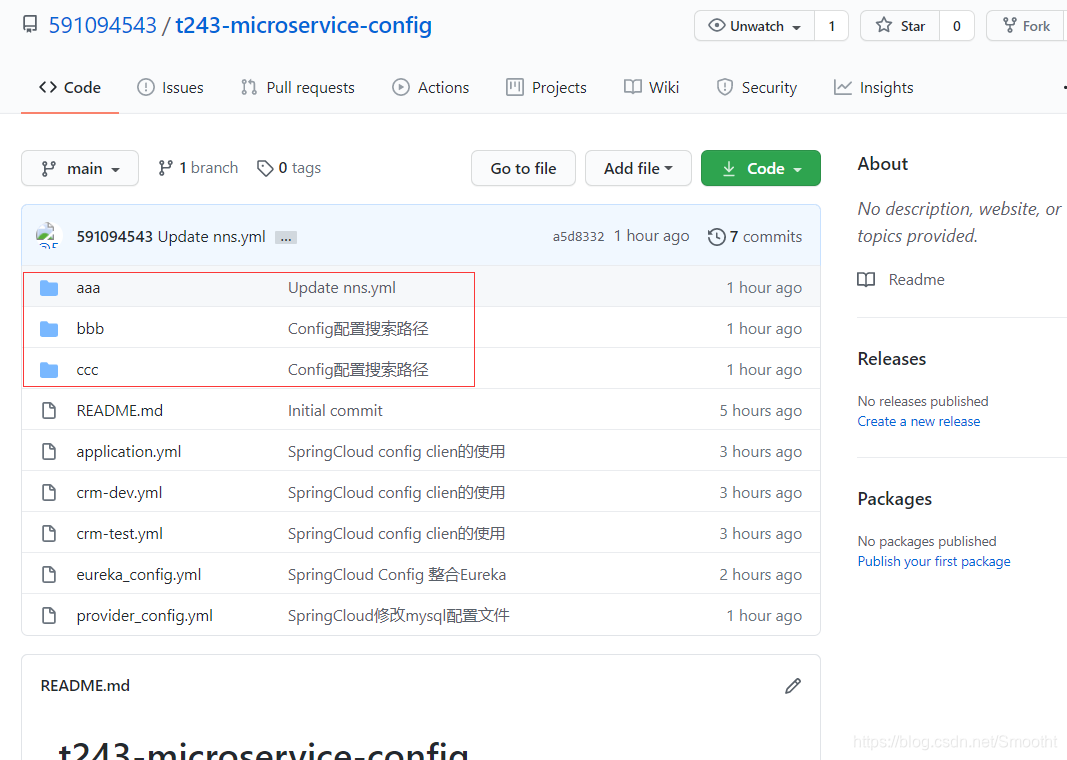1067x760 pixels.
Task: Click the 5 hours ago timestamp
Action: pyautogui.click(x=761, y=411)
